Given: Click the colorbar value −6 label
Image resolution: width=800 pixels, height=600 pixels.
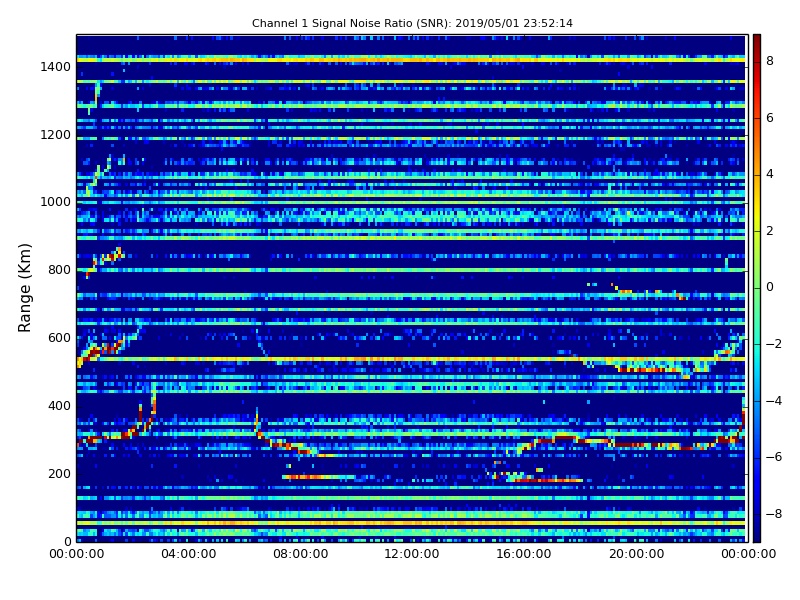Looking at the screenshot, I should [774, 457].
